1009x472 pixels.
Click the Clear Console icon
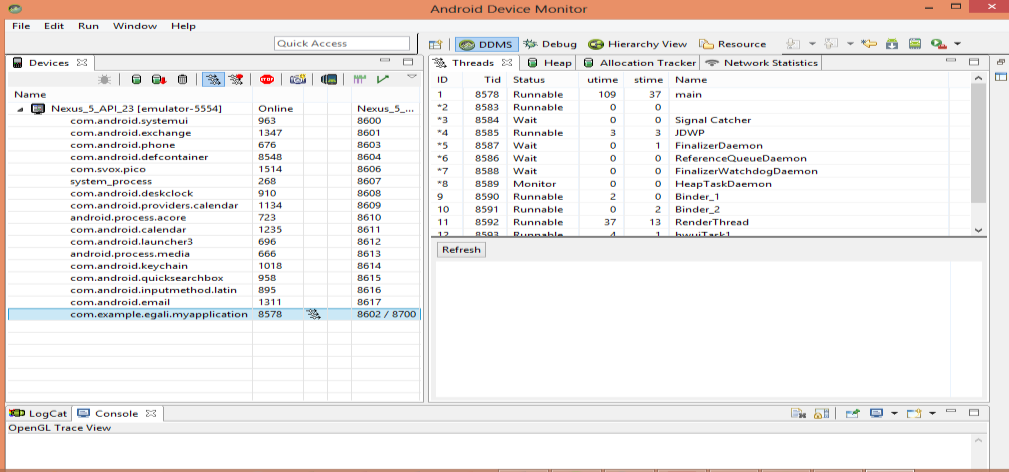coord(797,413)
